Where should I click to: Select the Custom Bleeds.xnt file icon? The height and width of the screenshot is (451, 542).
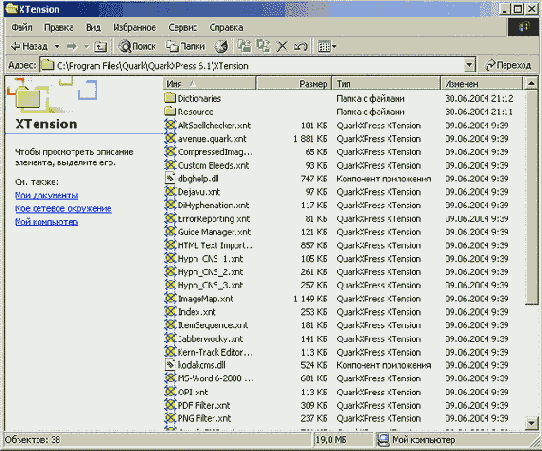(x=170, y=165)
